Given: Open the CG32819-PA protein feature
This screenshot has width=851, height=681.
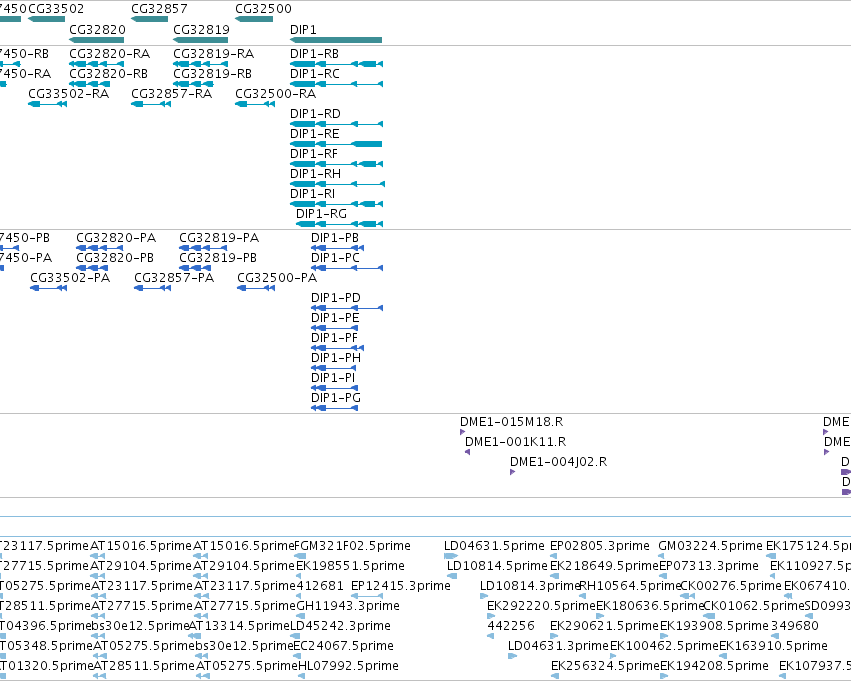Looking at the screenshot, I should pyautogui.click(x=203, y=248).
